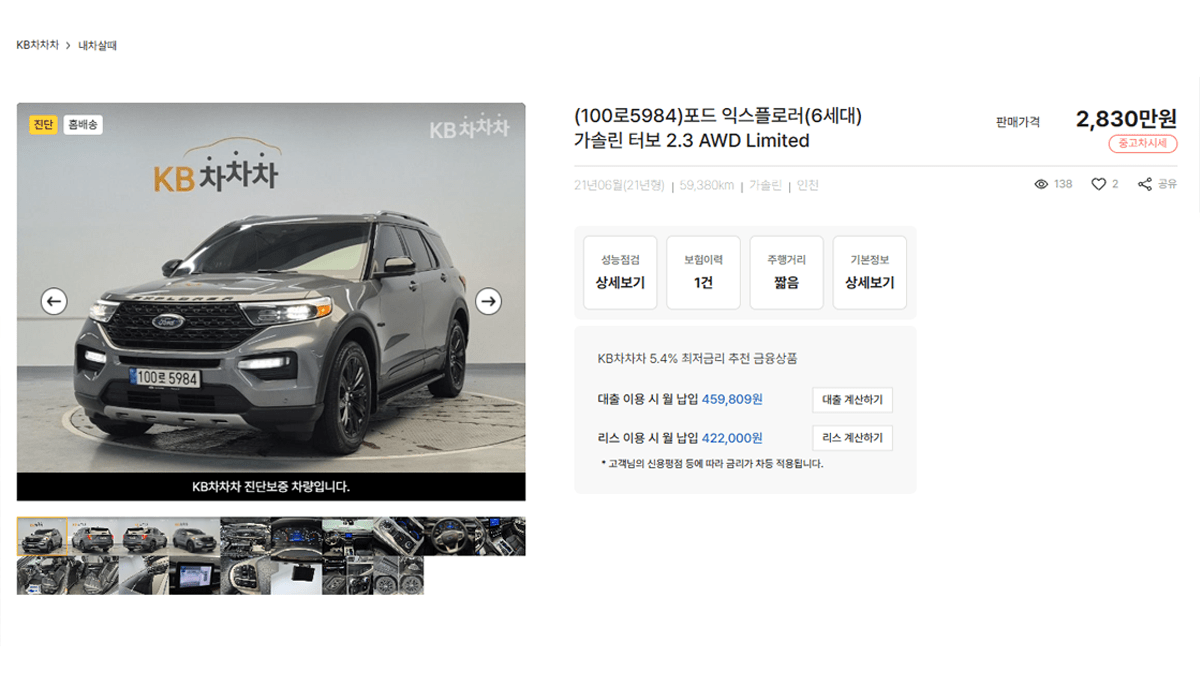This screenshot has height=675, width=1200.
Task: Open 내차살때 breadcrumb link
Action: pos(98,45)
